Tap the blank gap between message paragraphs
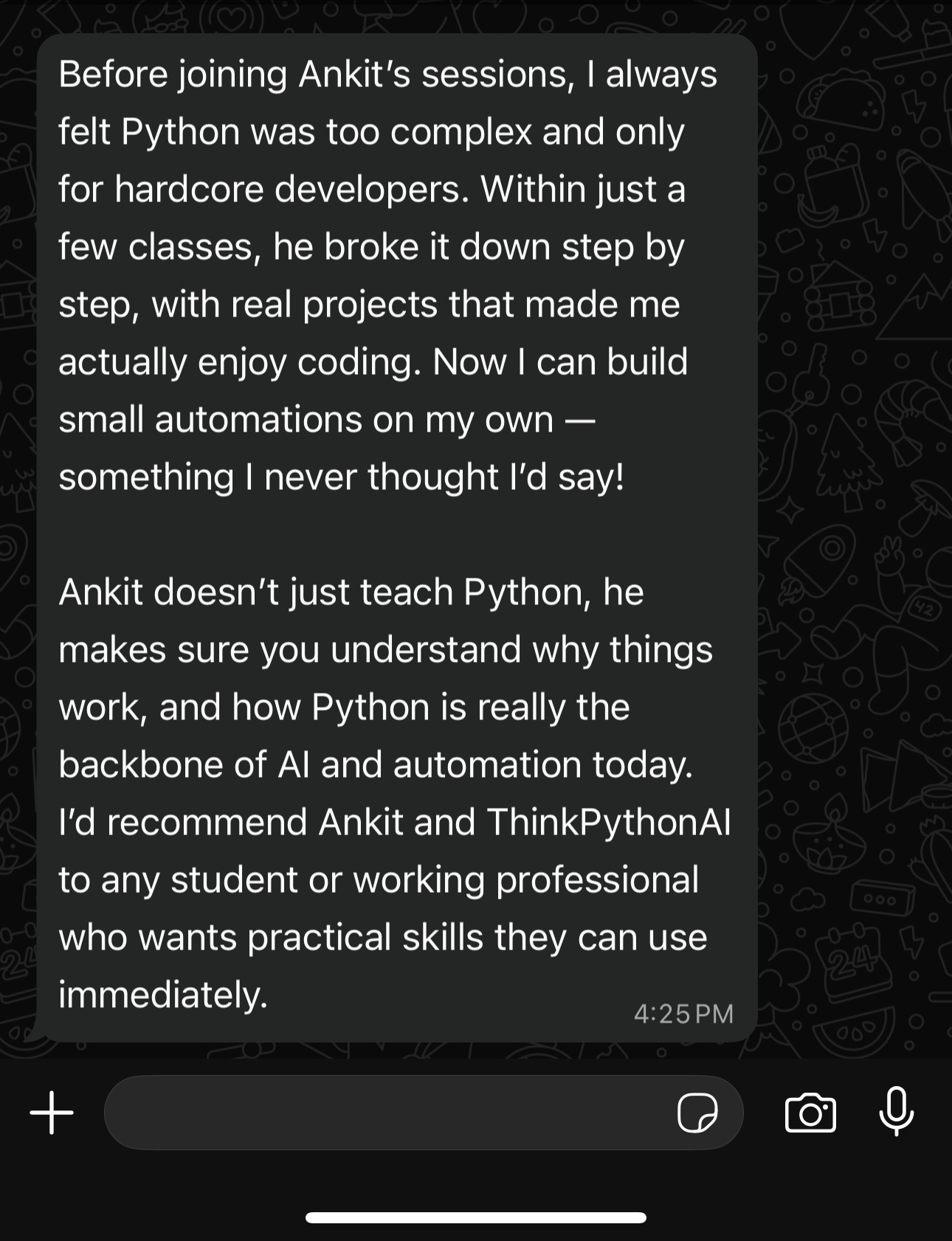The width and height of the screenshot is (952, 1241). point(369,535)
